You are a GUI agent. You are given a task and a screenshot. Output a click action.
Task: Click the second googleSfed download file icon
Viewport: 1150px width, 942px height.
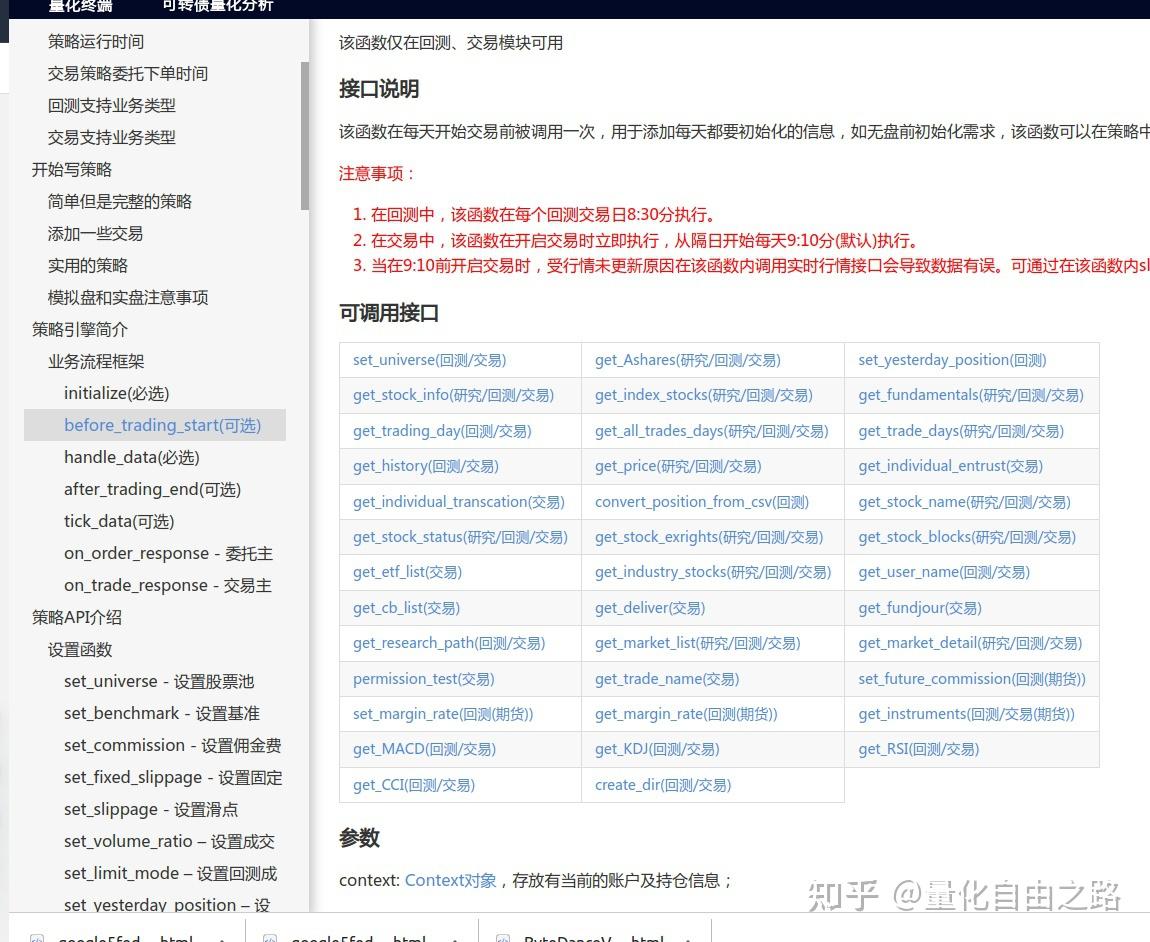click(x=270, y=938)
